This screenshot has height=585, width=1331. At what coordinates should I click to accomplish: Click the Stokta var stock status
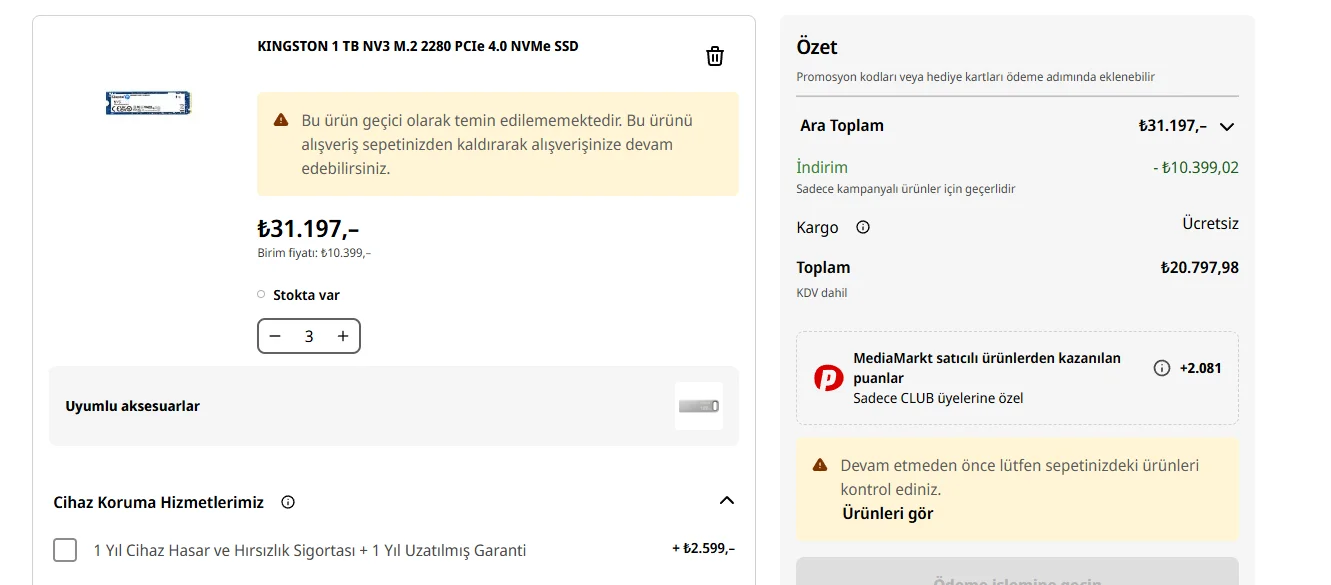click(x=306, y=295)
